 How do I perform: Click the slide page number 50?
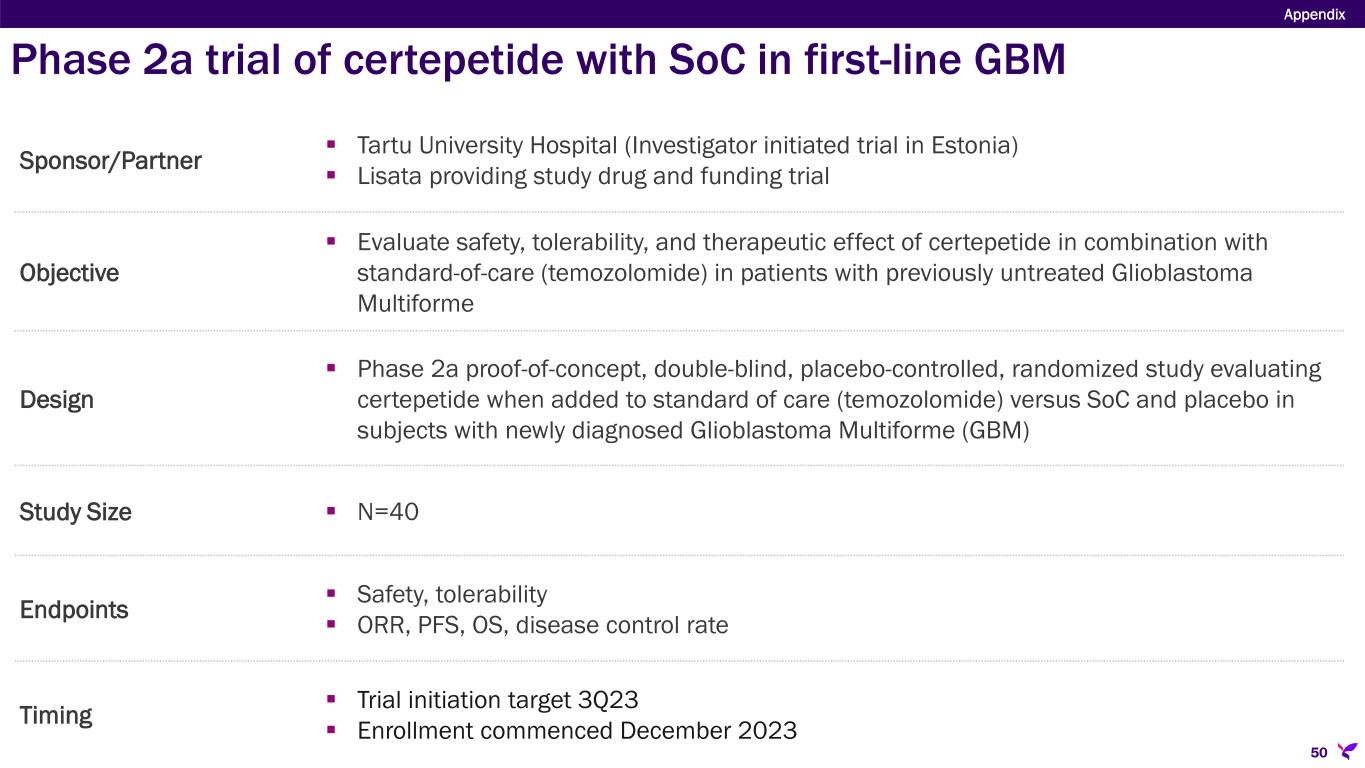(x=1318, y=752)
